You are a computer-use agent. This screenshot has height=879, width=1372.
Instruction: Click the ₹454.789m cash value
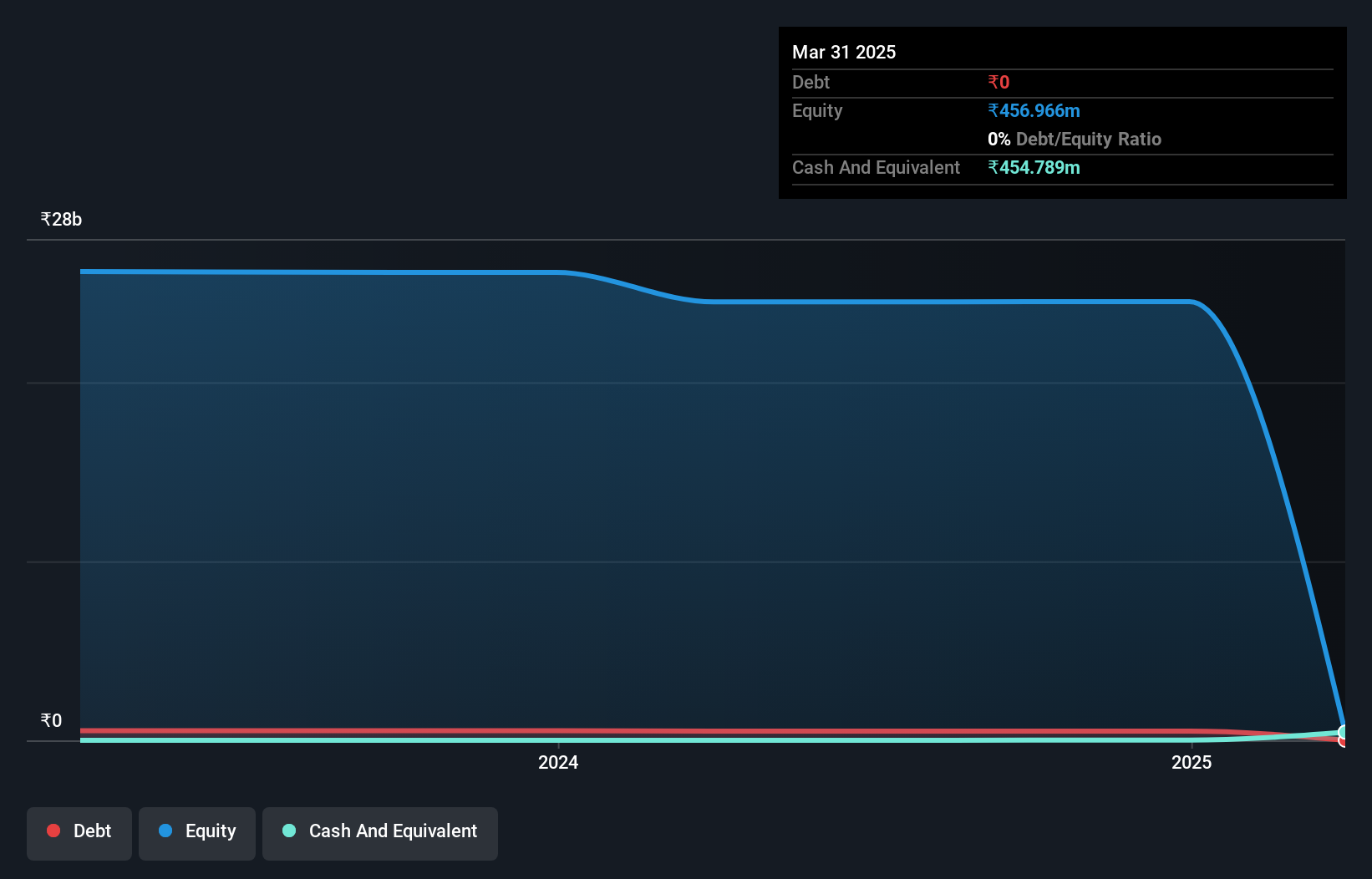coord(1034,167)
